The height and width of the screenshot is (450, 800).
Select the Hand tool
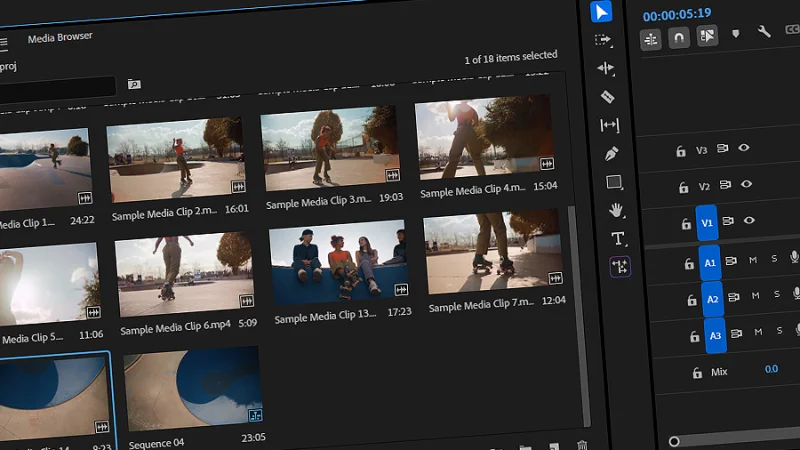[616, 210]
